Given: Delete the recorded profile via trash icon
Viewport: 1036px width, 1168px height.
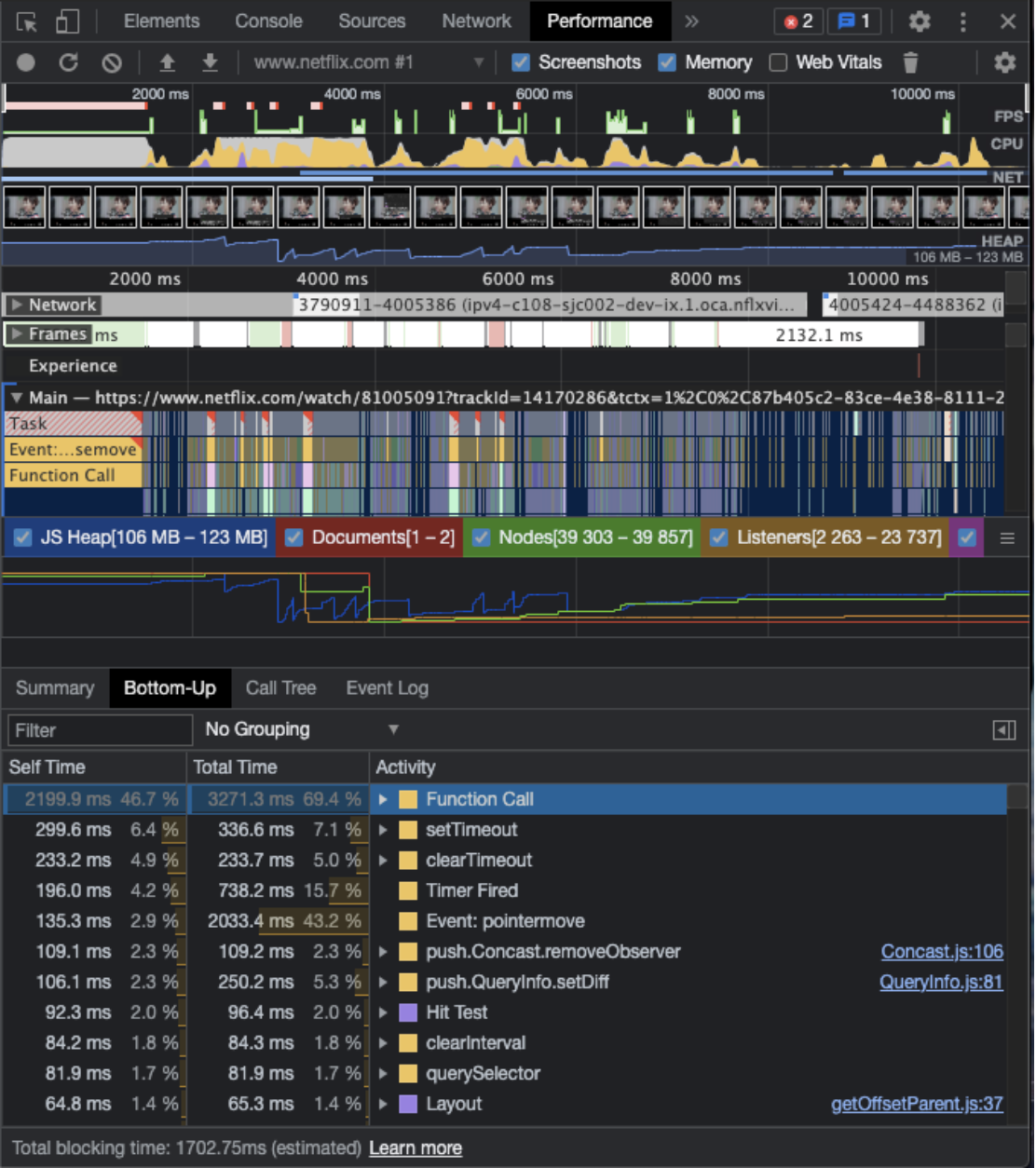Looking at the screenshot, I should point(910,62).
